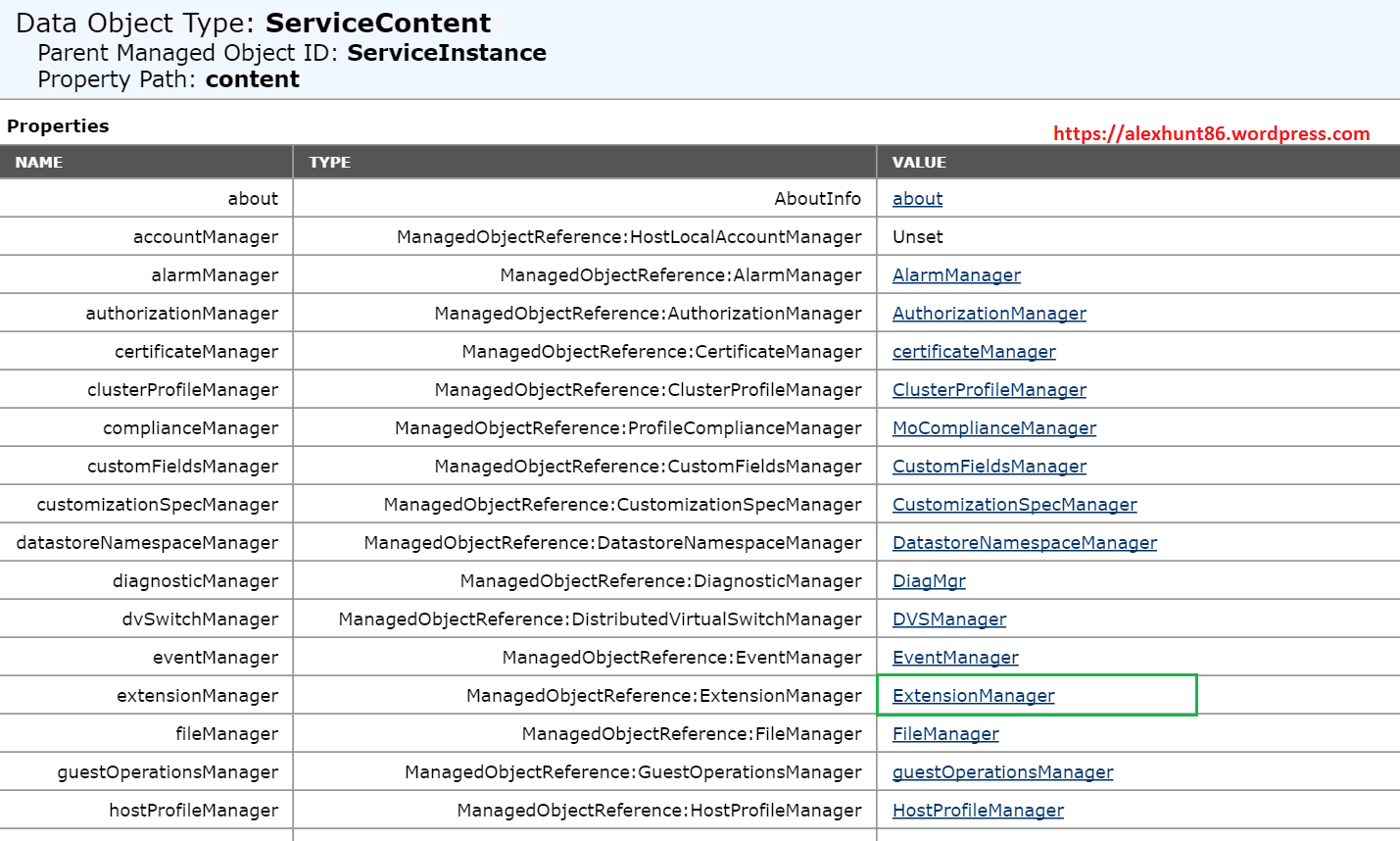Viewport: 1400px width, 841px height.
Task: Open the AlarmManager link
Action: point(956,275)
